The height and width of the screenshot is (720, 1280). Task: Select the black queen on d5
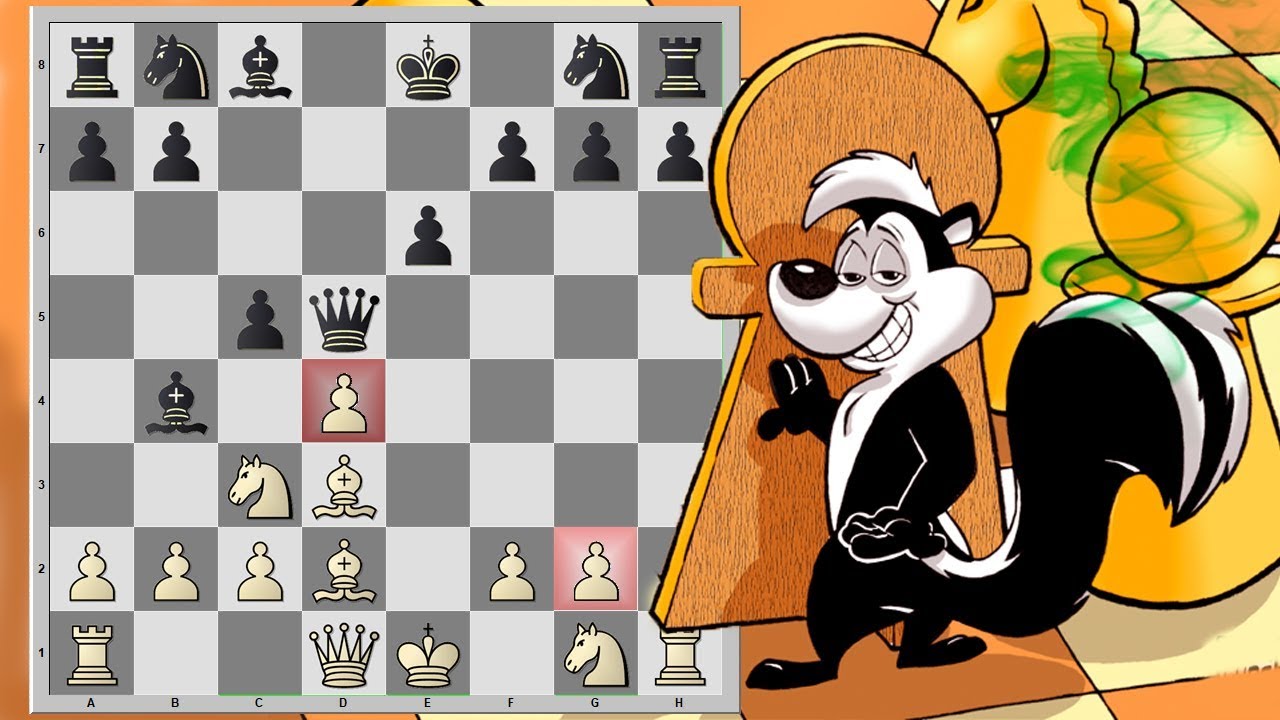coord(344,318)
